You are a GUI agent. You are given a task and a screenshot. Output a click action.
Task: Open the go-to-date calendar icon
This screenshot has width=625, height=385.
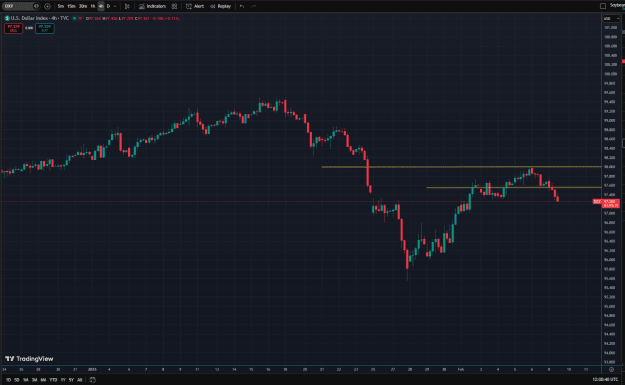click(92, 380)
